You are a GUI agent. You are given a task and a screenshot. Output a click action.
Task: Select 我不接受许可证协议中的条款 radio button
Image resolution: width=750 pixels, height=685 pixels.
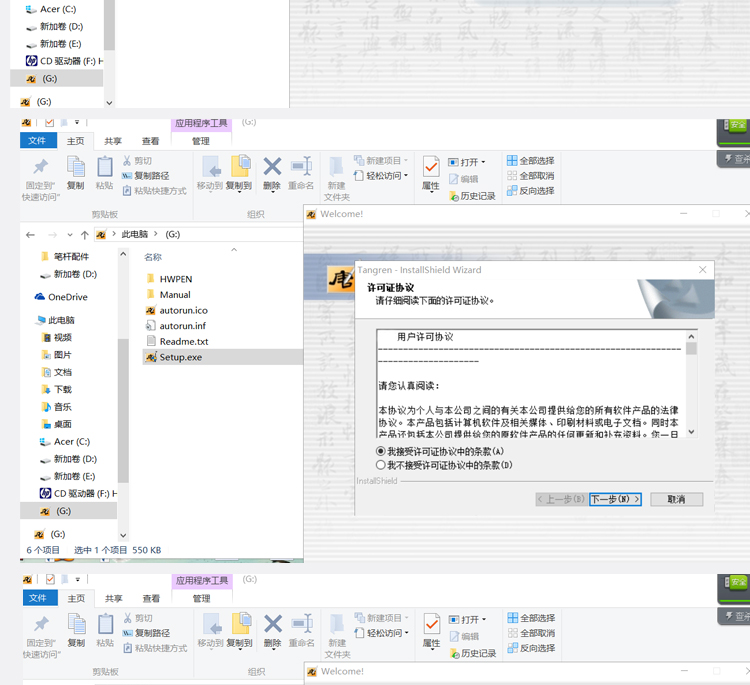tap(381, 465)
